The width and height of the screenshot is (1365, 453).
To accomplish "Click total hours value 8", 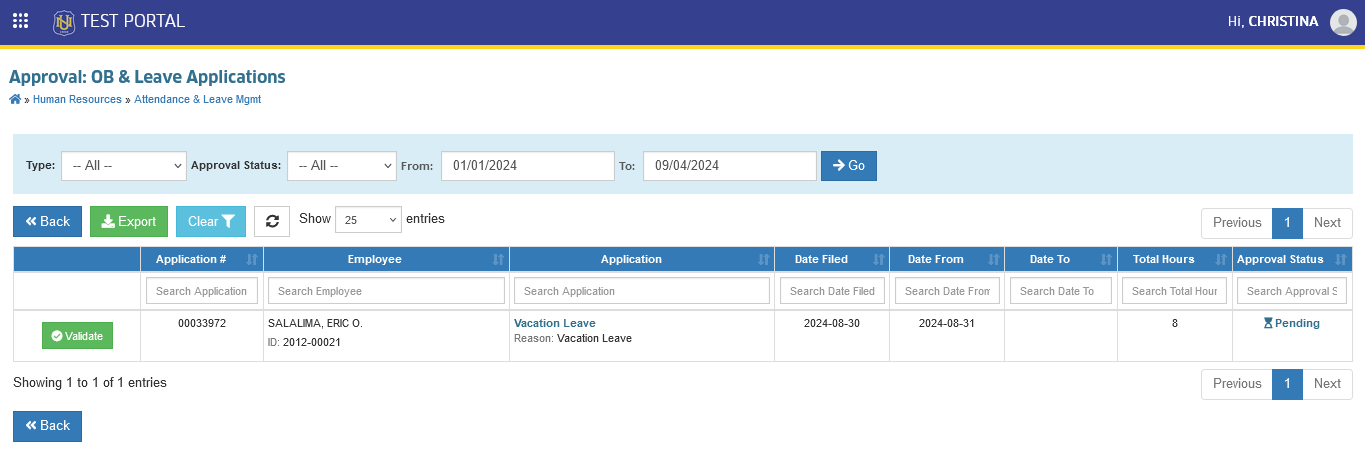I will (x=1175, y=323).
